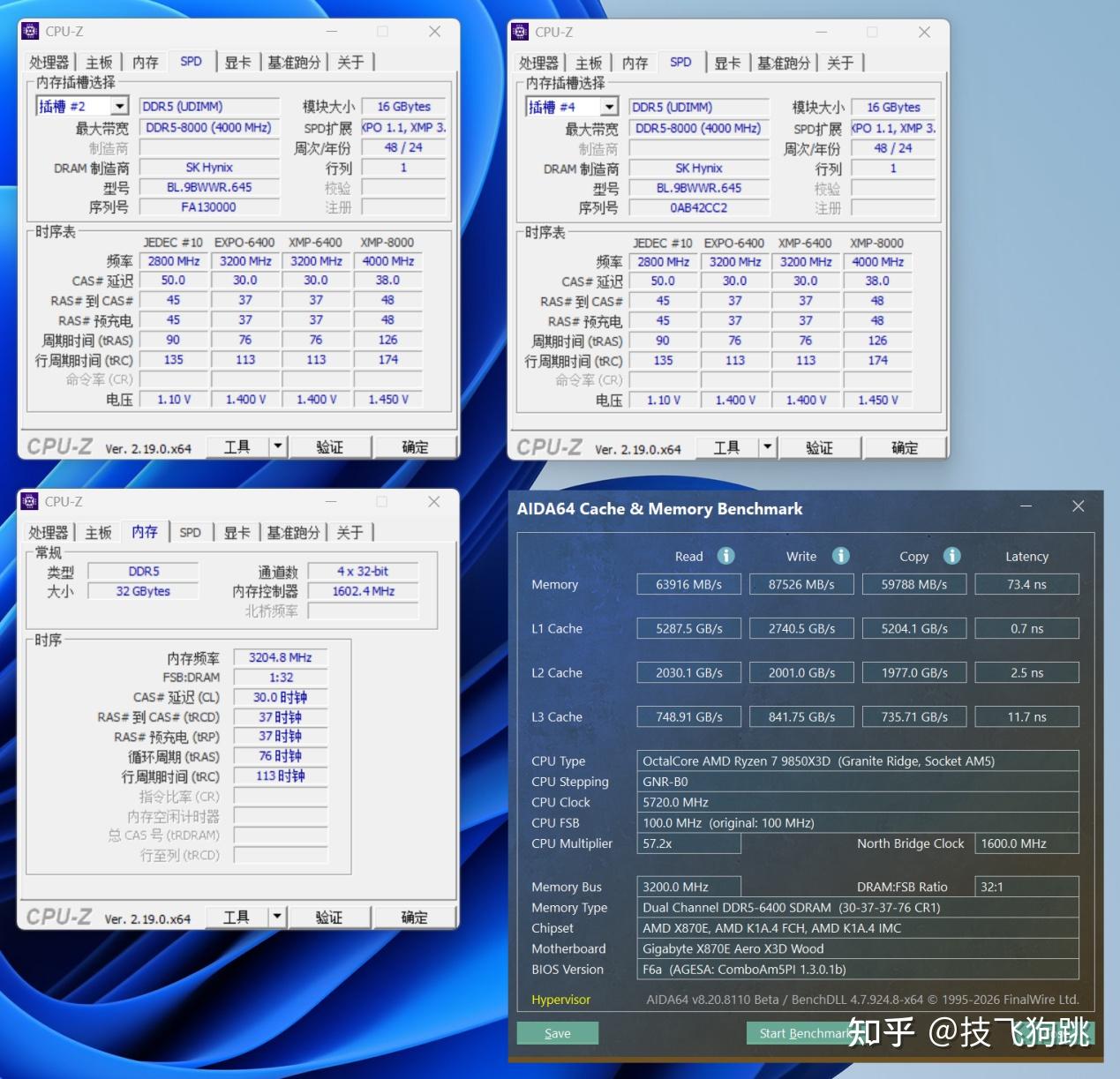The height and width of the screenshot is (1079, 1120).
Task: Click Memory Copy value 59788 MB/s
Action: [x=914, y=584]
